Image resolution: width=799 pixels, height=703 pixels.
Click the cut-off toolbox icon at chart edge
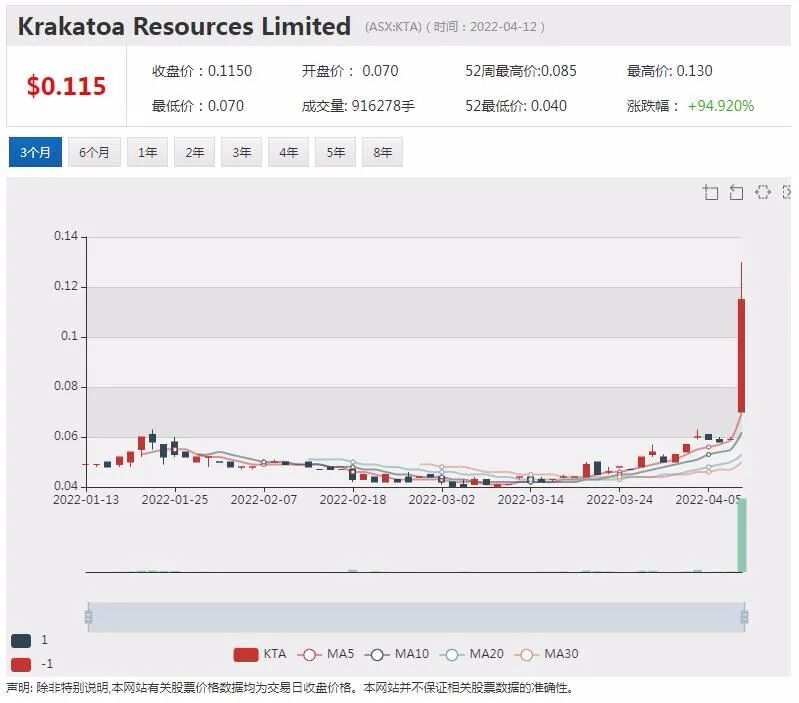pos(787,192)
